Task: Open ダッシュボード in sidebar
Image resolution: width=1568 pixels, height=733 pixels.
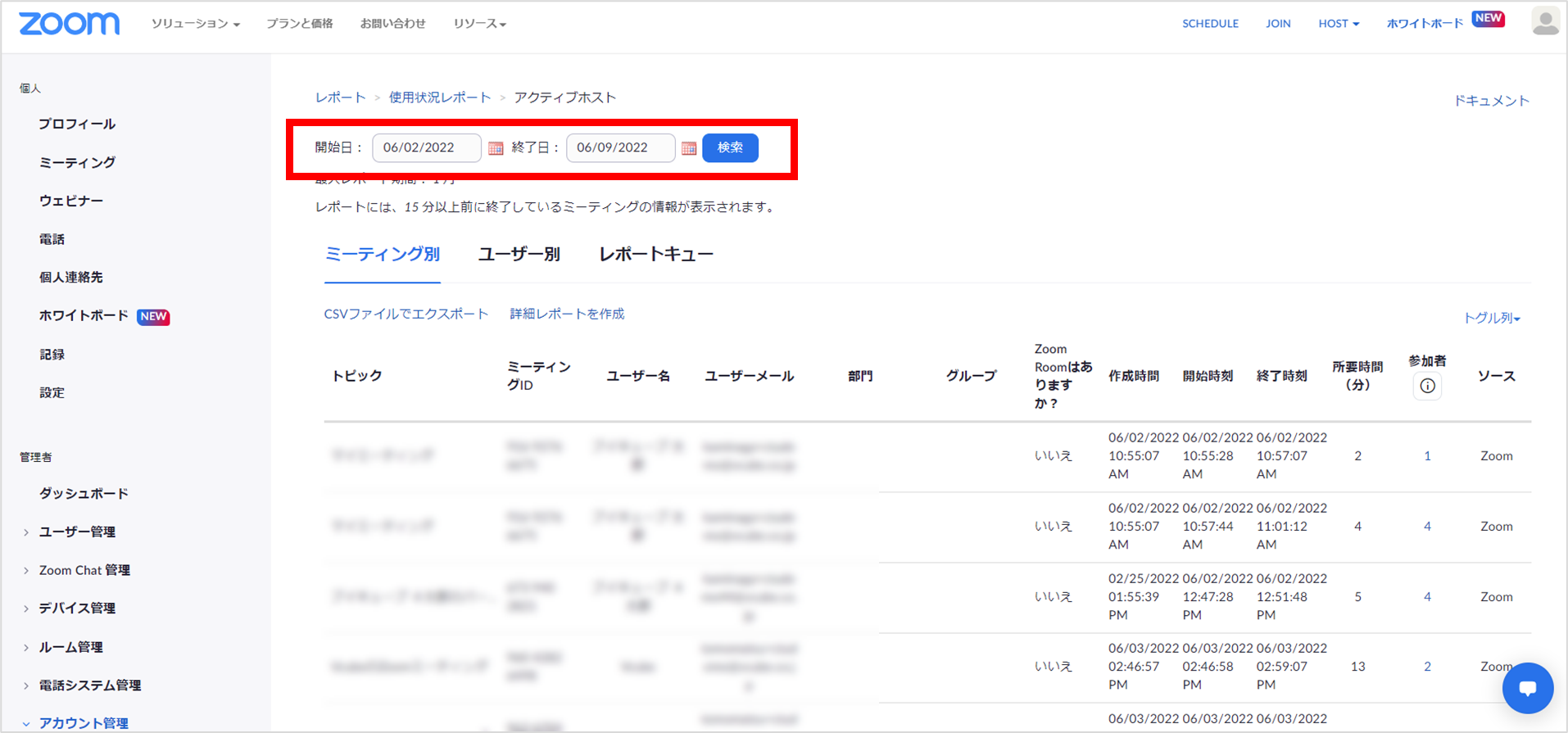Action: coord(84,493)
